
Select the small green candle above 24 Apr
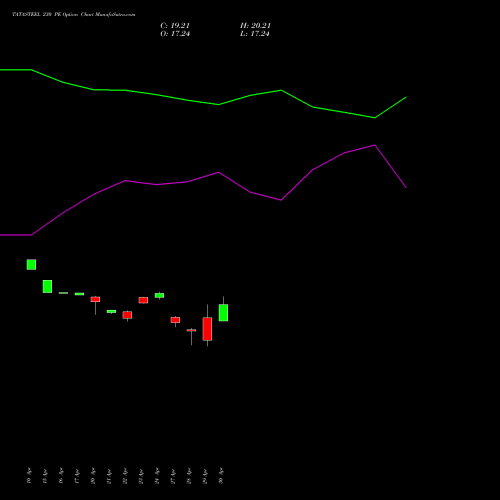(159, 295)
